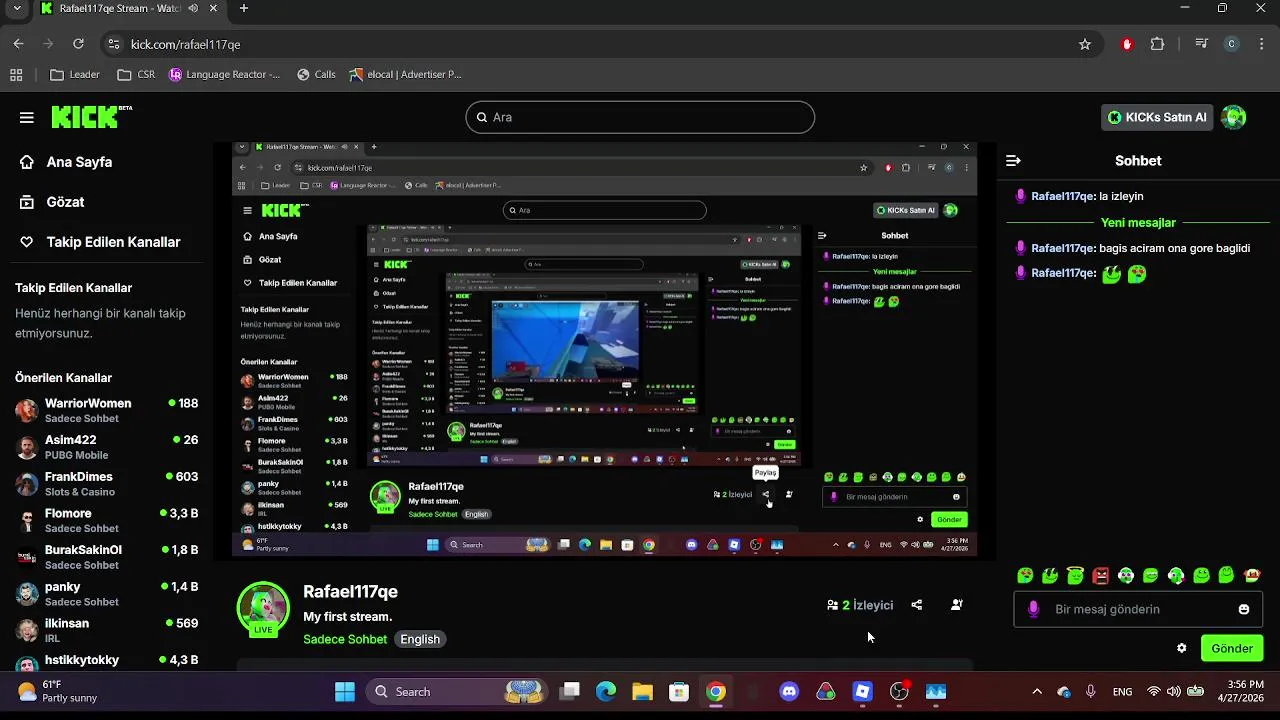The width and height of the screenshot is (1280, 720).
Task: Click the live stream video player
Action: [x=604, y=350]
